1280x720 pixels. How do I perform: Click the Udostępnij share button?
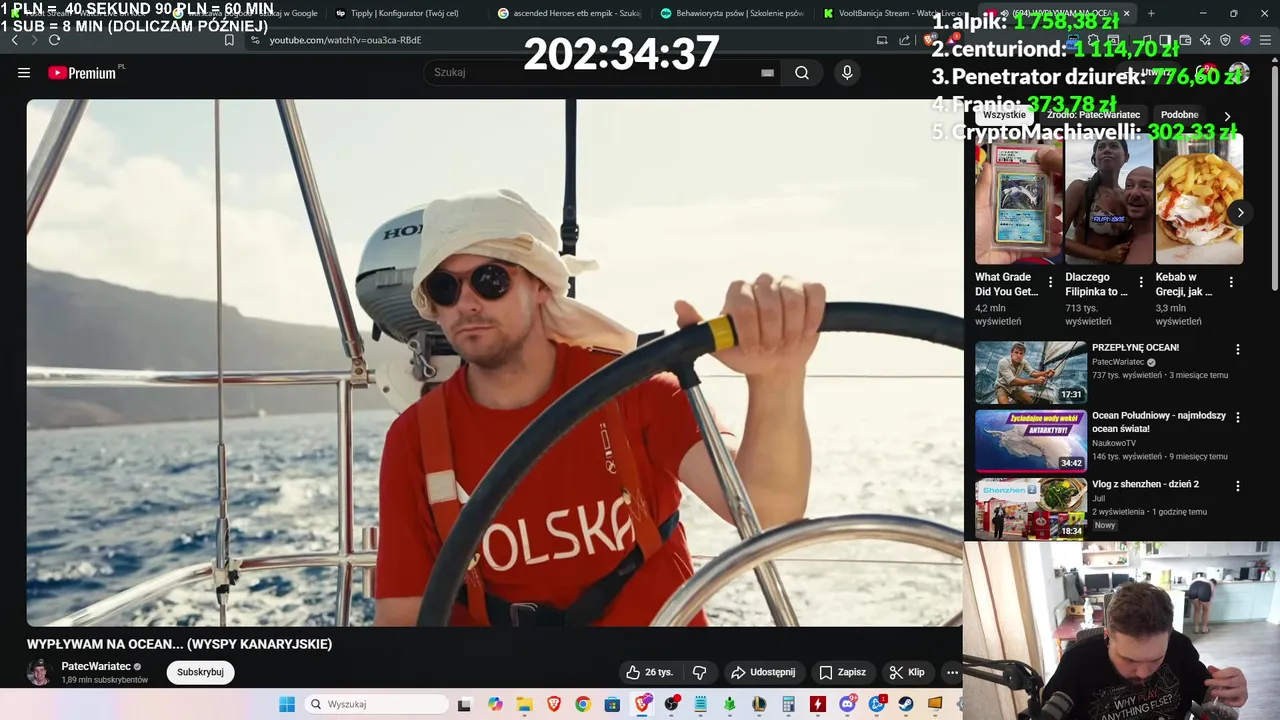click(763, 672)
